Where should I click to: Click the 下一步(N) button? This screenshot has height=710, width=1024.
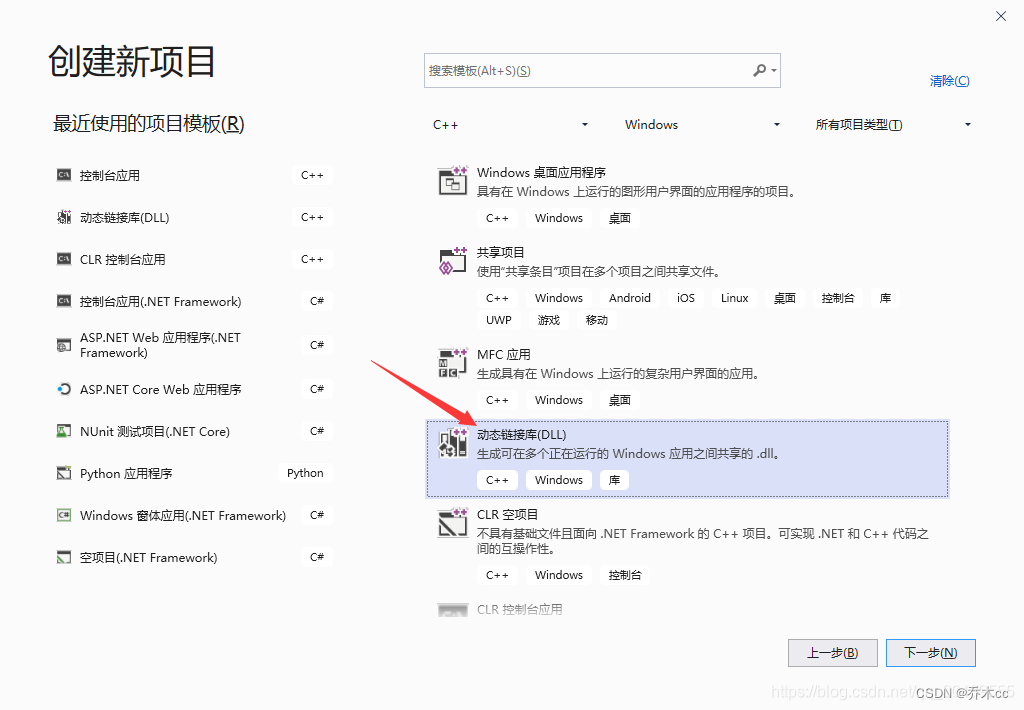point(931,653)
